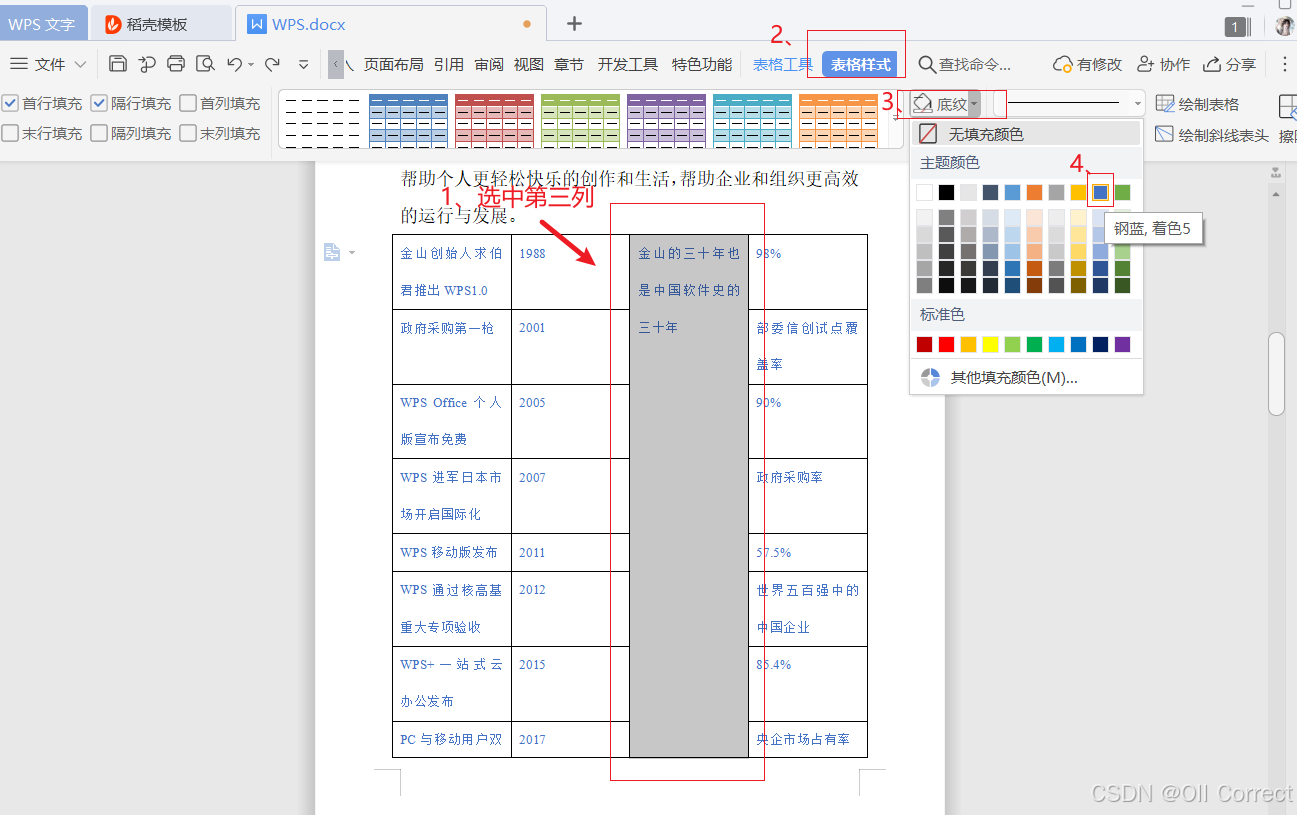Pick the steel blue 着色5 theme swatch

pyautogui.click(x=1100, y=192)
